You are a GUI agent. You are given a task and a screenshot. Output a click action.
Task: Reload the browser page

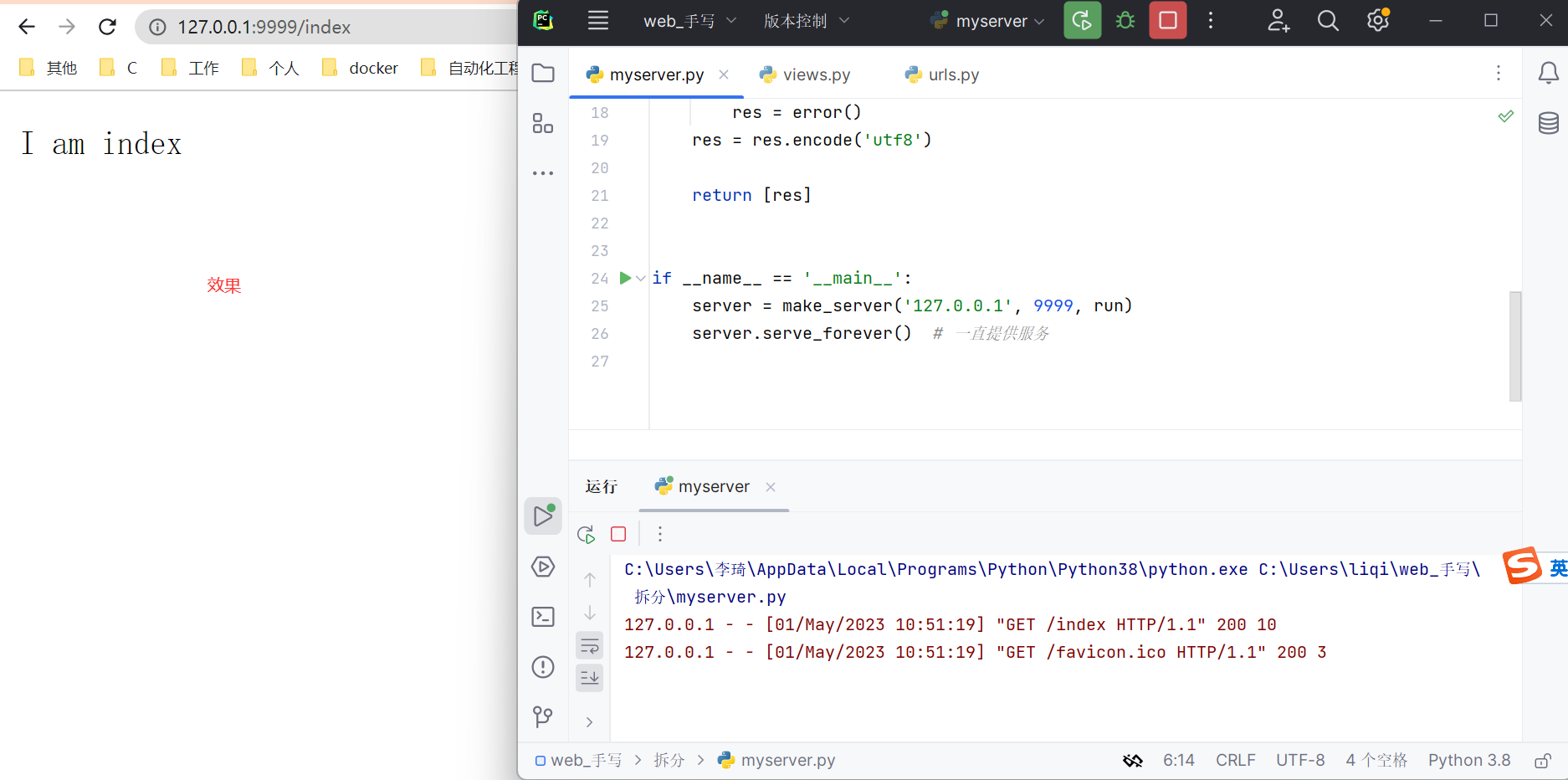(107, 27)
